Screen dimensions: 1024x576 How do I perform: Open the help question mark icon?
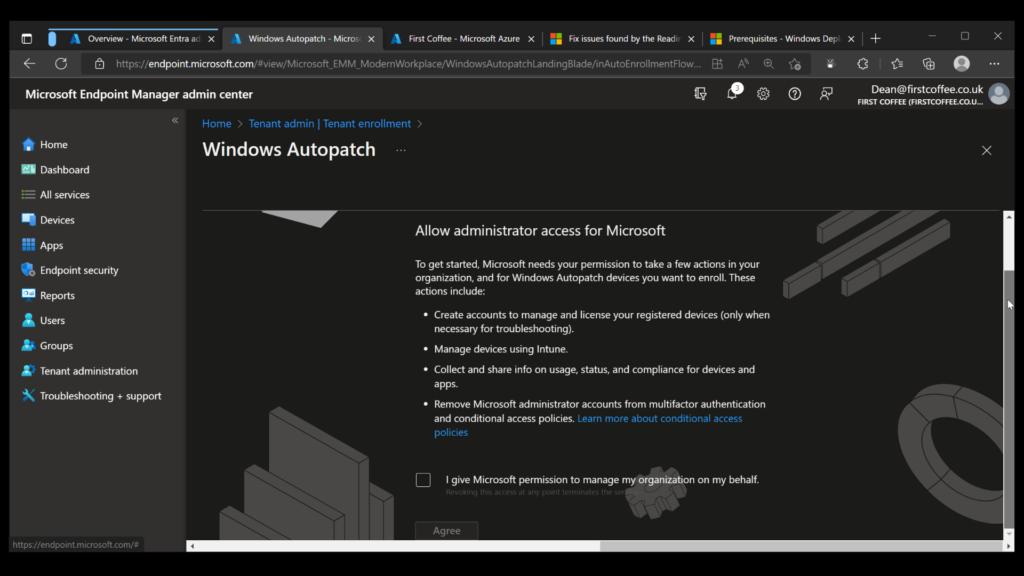tap(794, 93)
